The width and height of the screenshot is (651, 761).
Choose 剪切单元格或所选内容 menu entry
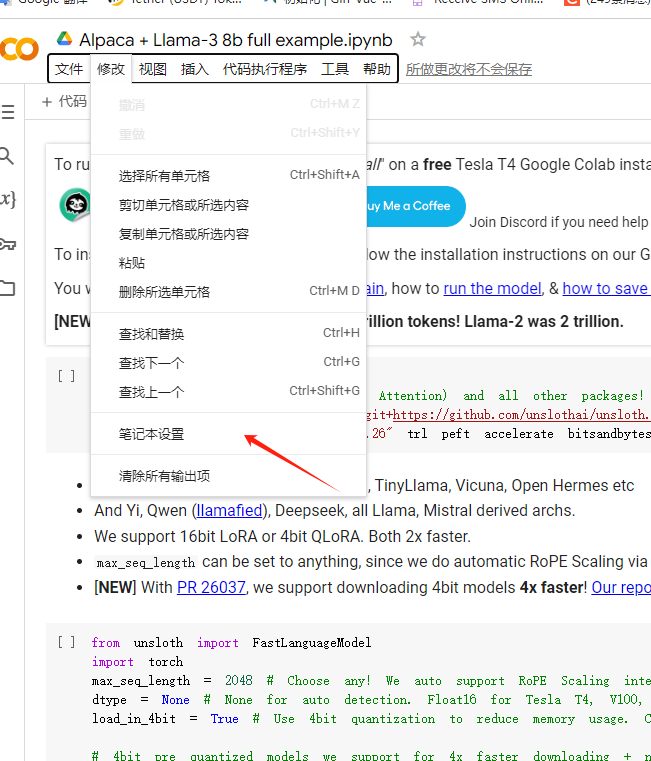[228, 205]
